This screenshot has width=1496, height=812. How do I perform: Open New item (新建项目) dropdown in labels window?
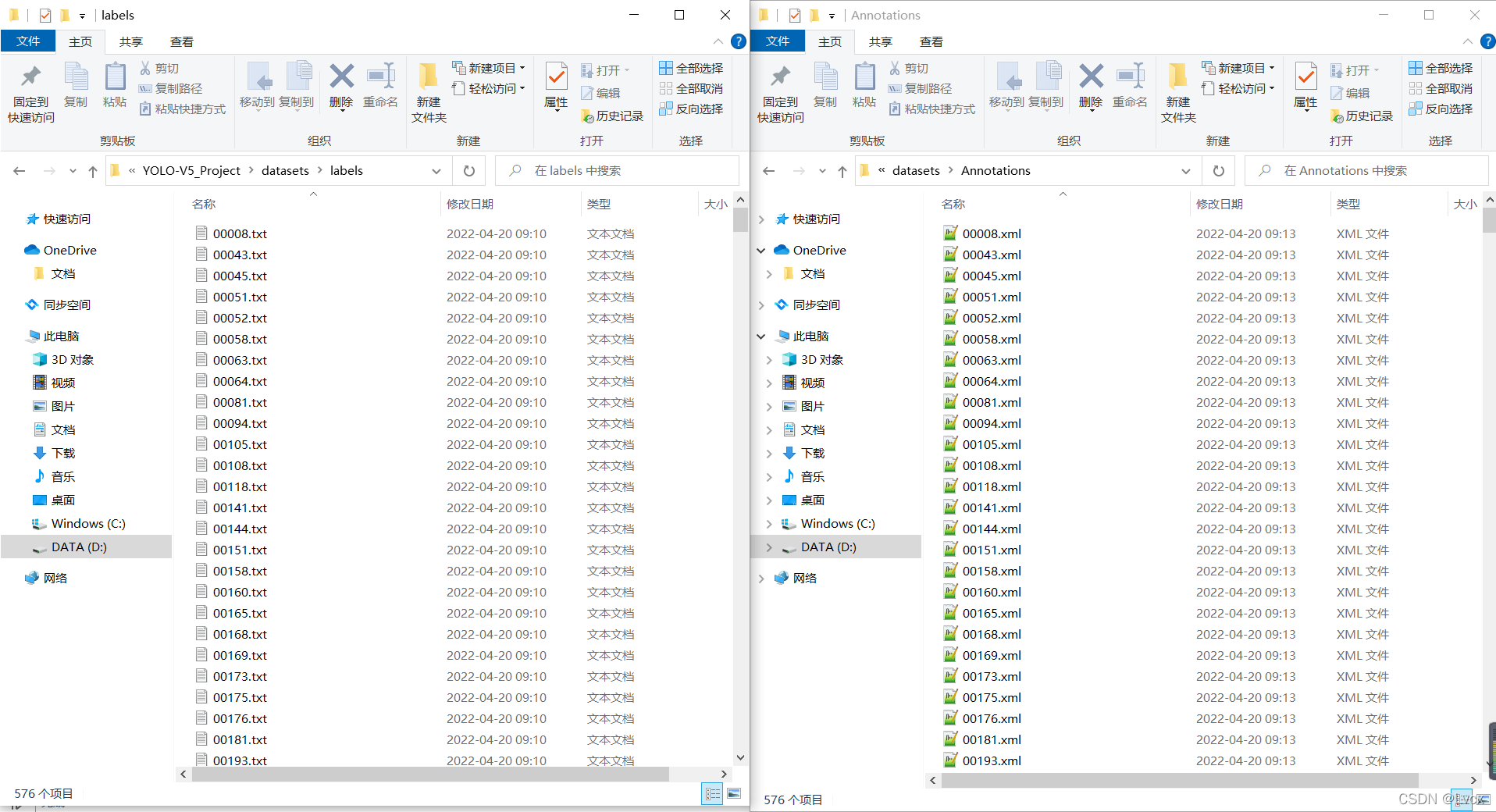click(x=489, y=69)
